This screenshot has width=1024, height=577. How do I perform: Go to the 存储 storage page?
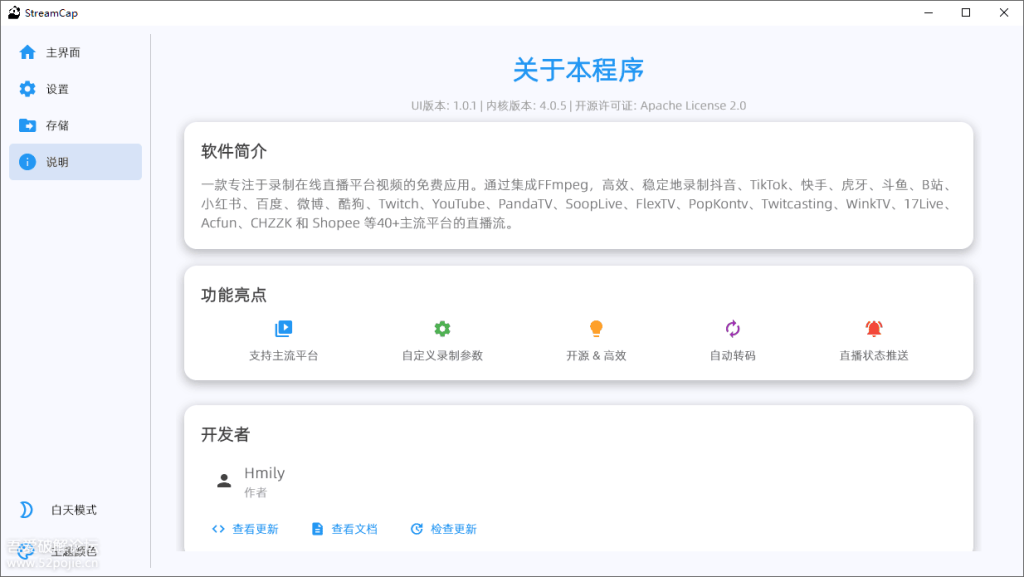75,125
